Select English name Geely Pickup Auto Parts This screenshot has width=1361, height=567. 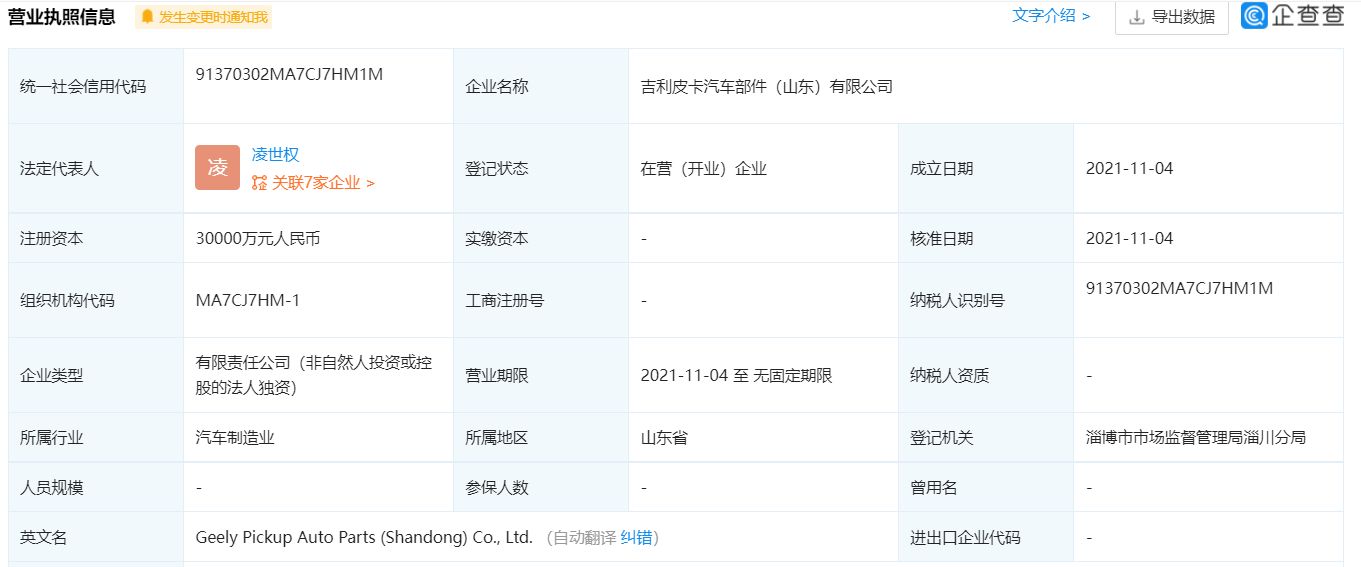364,537
